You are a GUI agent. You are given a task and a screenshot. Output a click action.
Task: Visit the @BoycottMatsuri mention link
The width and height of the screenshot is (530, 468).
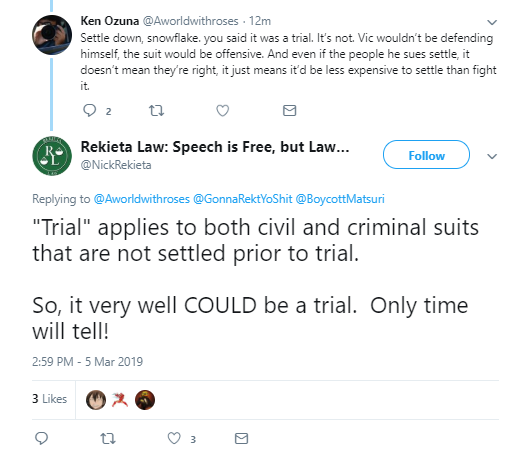tap(340, 199)
